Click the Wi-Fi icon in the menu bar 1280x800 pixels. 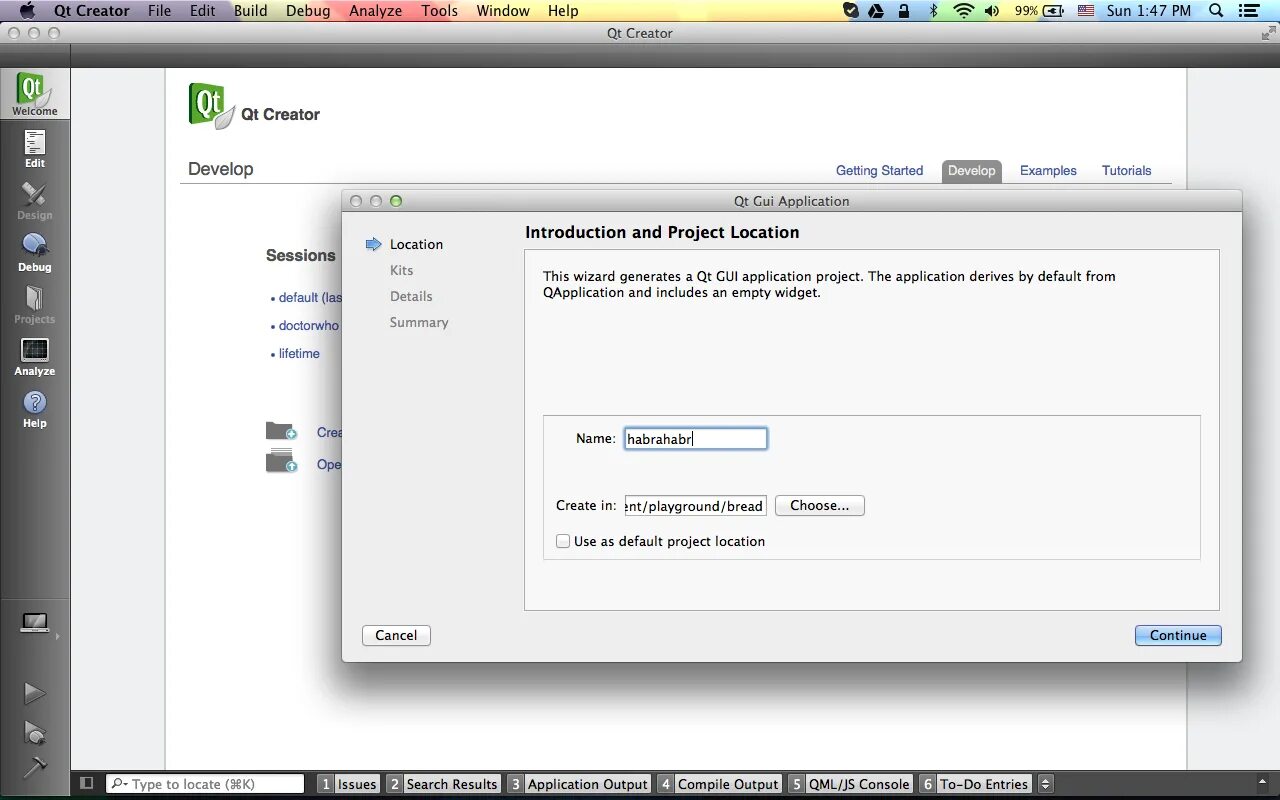(x=964, y=11)
